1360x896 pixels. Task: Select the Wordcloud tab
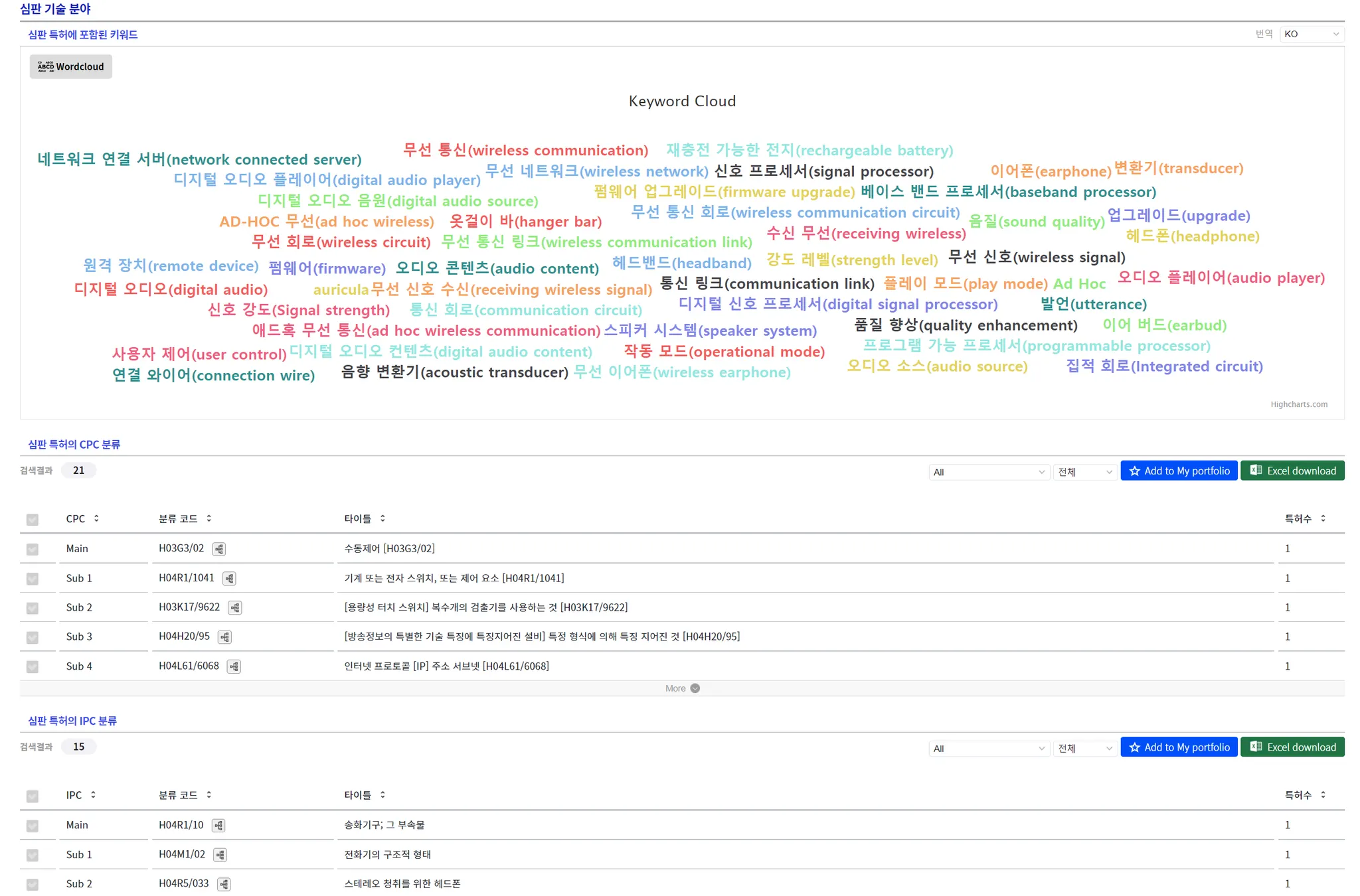71,66
